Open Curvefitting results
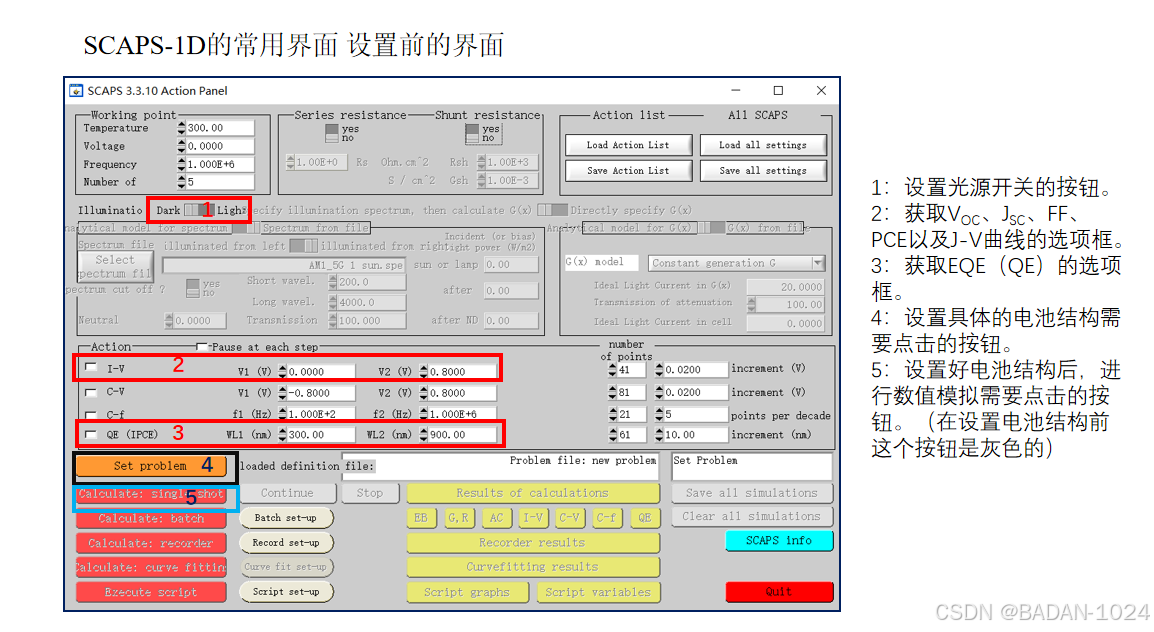The height and width of the screenshot is (632, 1154). (532, 567)
